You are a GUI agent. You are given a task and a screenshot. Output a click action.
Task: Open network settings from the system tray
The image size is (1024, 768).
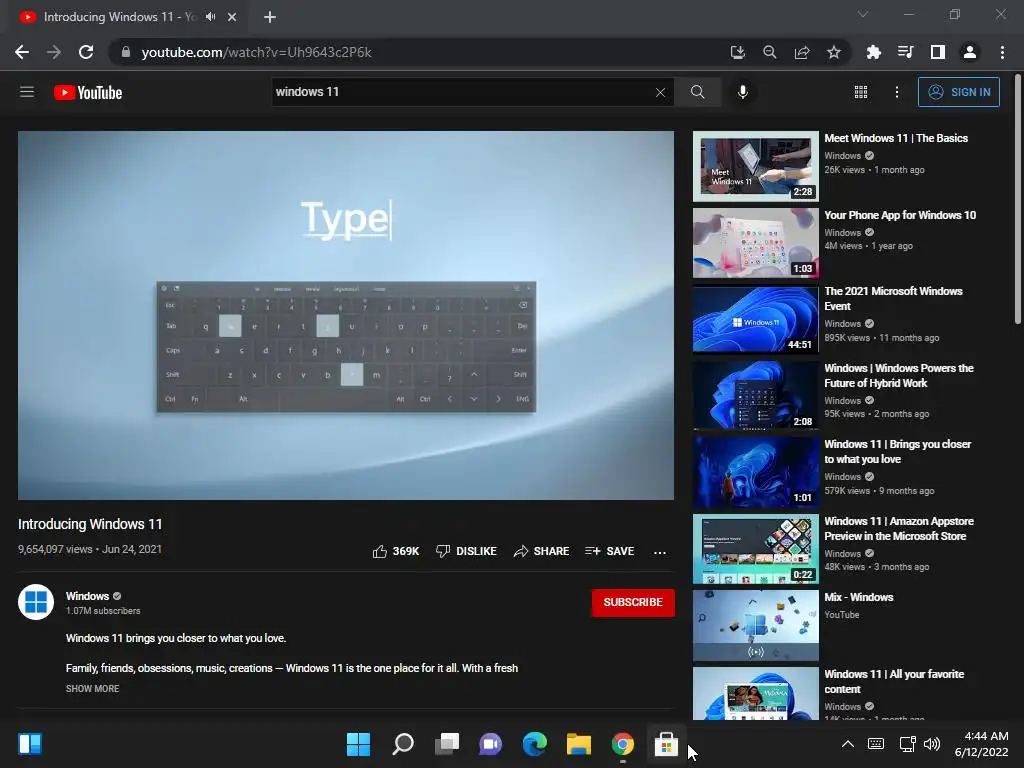pos(907,744)
